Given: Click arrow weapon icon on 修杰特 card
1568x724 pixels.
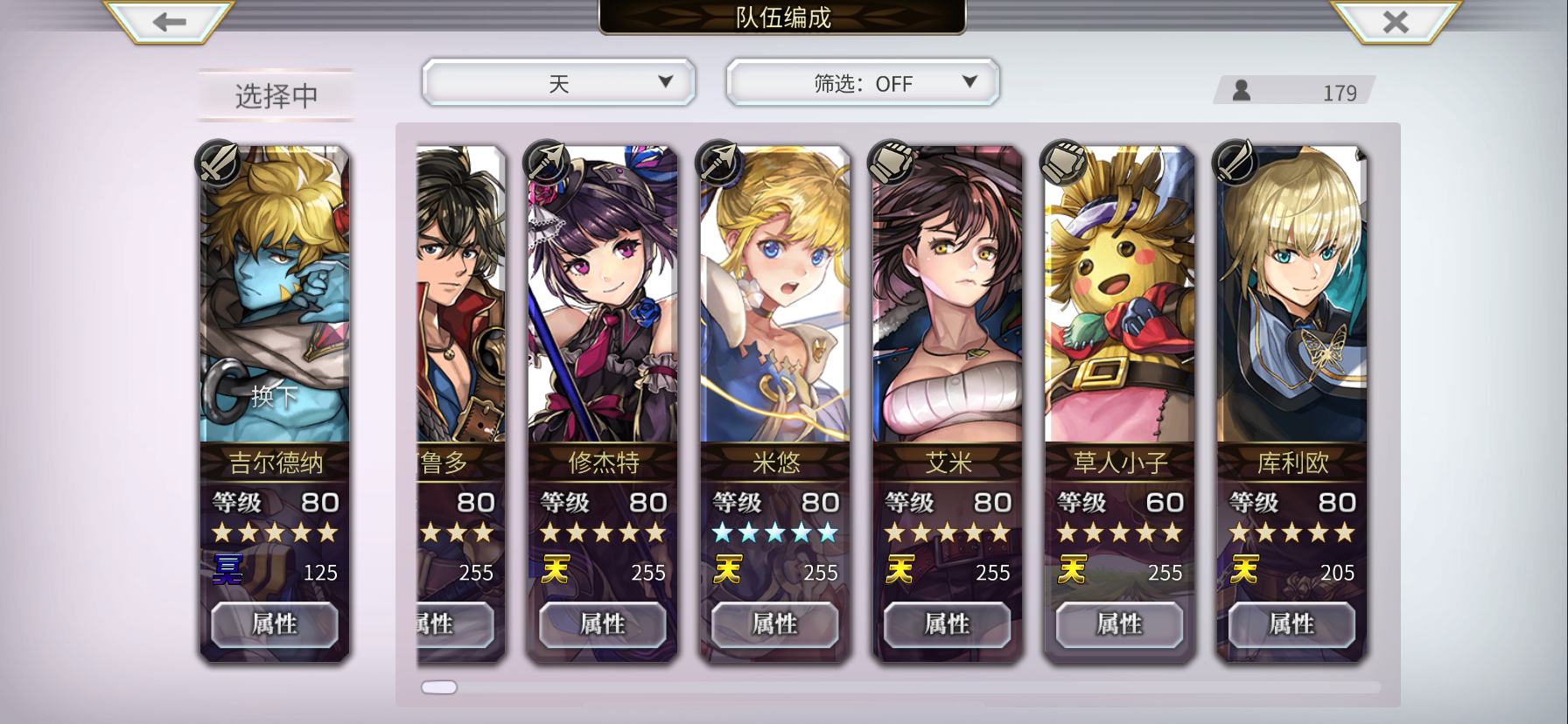Looking at the screenshot, I should tap(547, 163).
